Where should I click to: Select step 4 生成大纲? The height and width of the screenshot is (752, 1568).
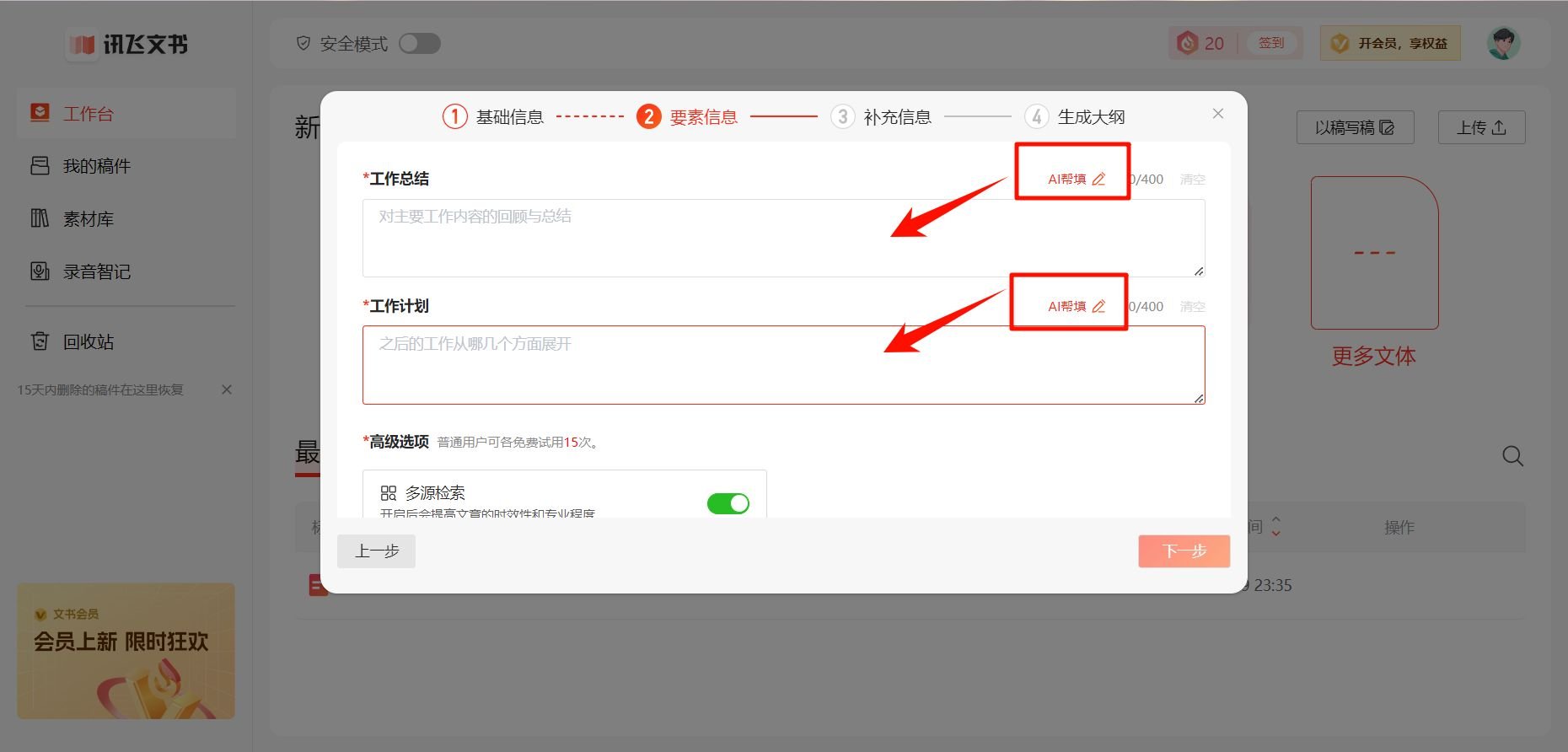[x=1075, y=116]
